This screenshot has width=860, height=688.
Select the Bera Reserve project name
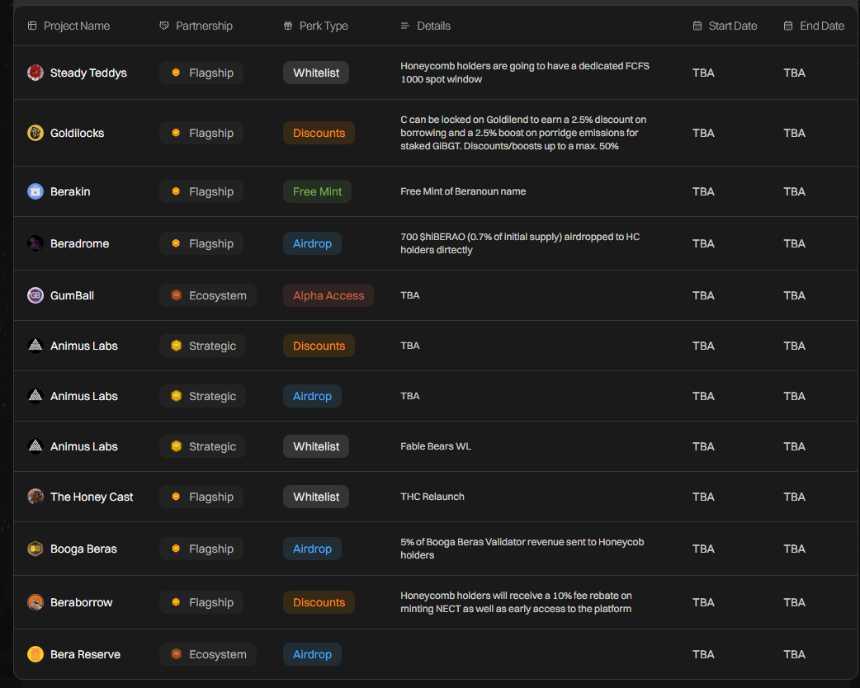[x=85, y=655]
